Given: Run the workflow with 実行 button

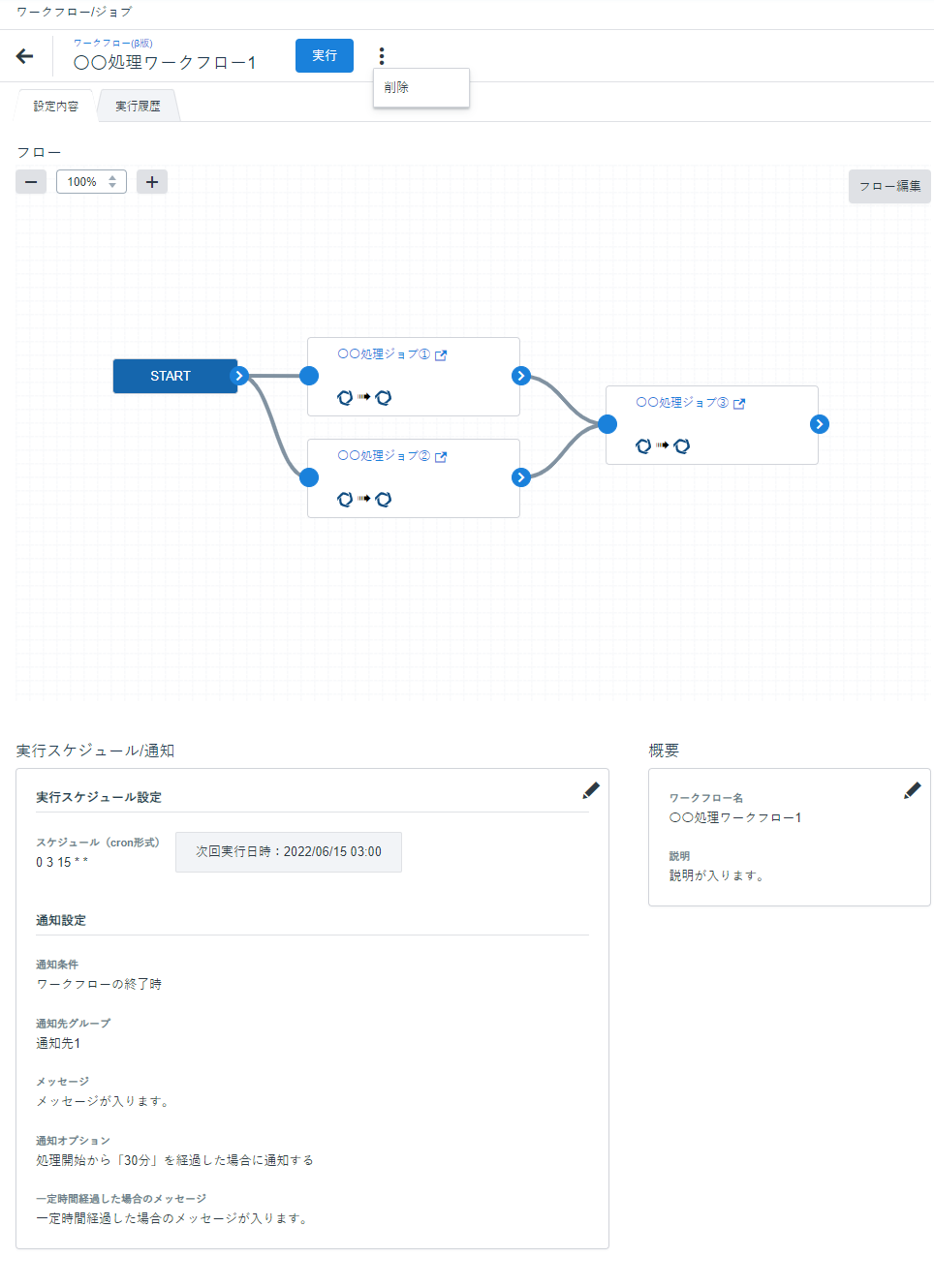Looking at the screenshot, I should tap(325, 56).
